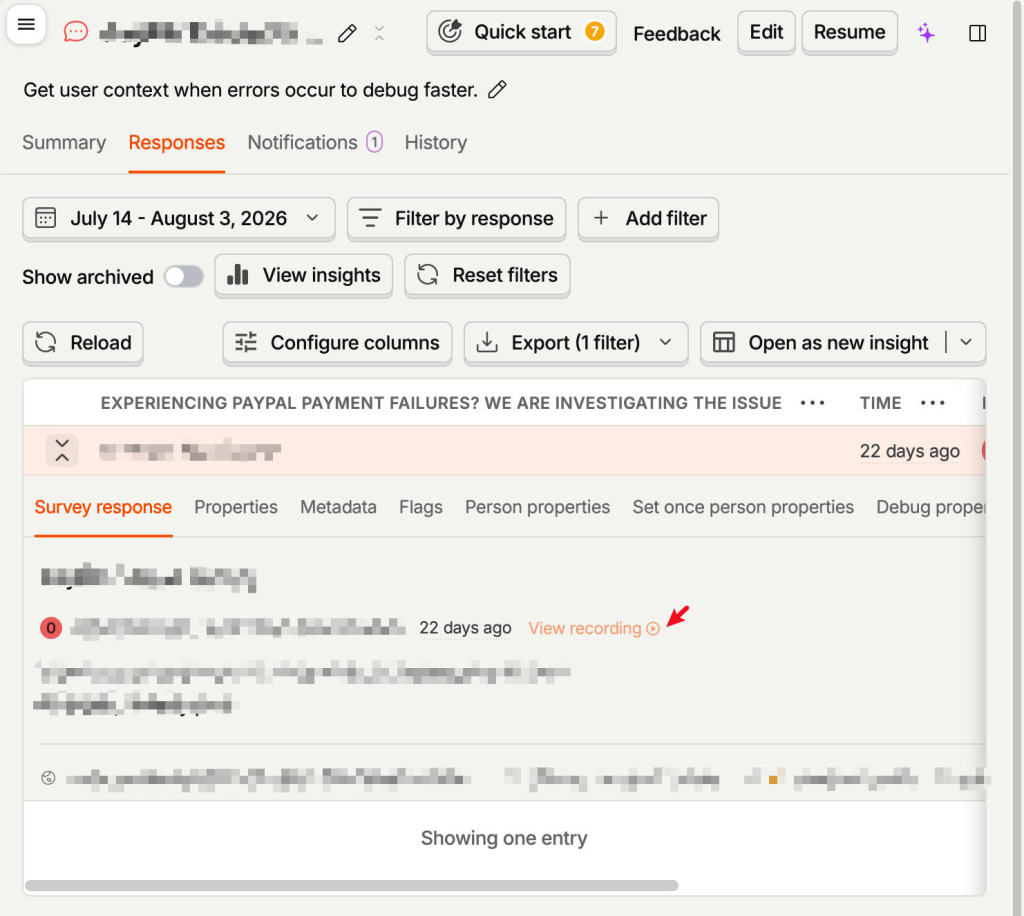Click the View recording link

click(594, 628)
